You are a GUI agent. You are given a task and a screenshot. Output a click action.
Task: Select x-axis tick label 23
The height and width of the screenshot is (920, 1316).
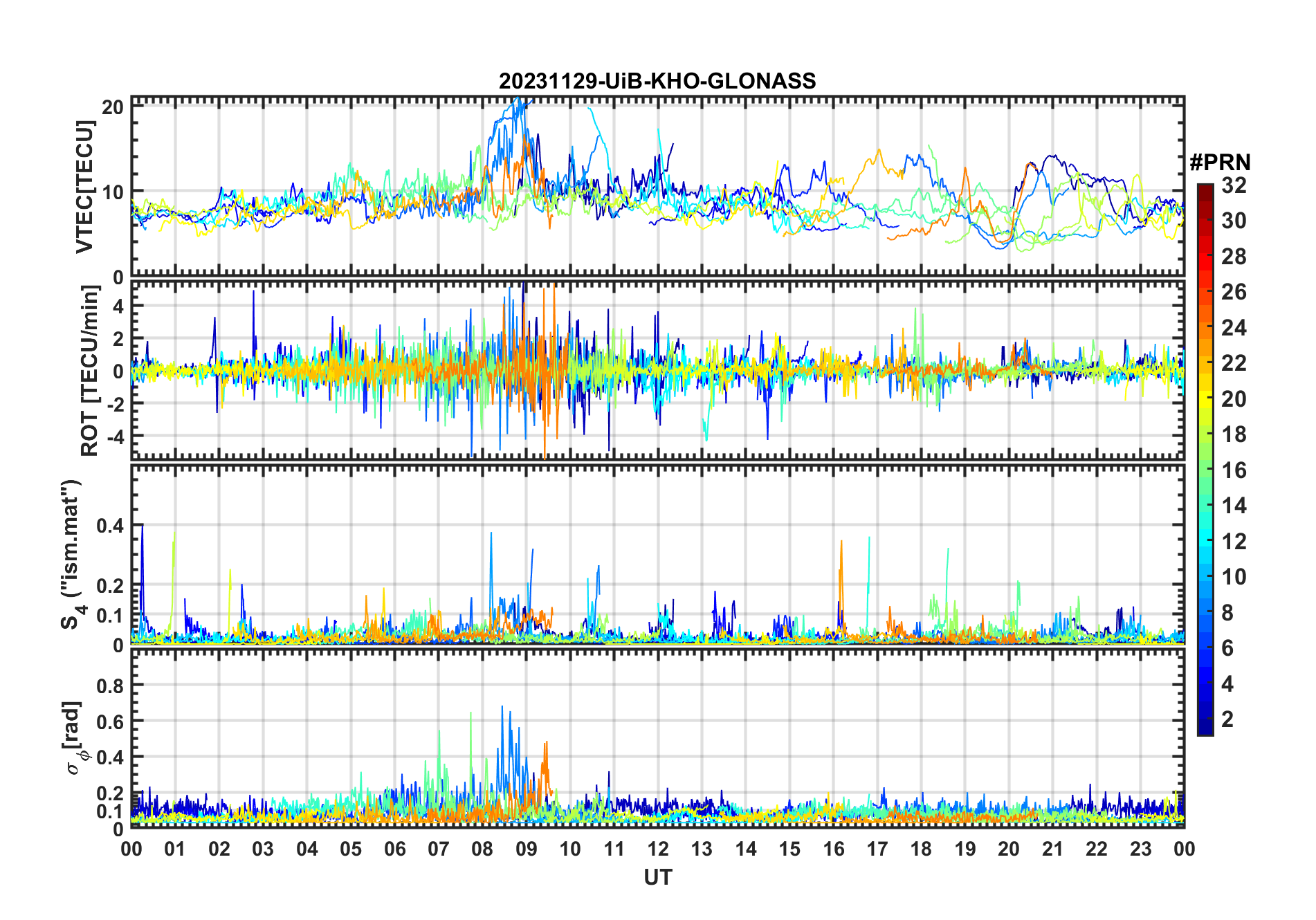[1140, 849]
